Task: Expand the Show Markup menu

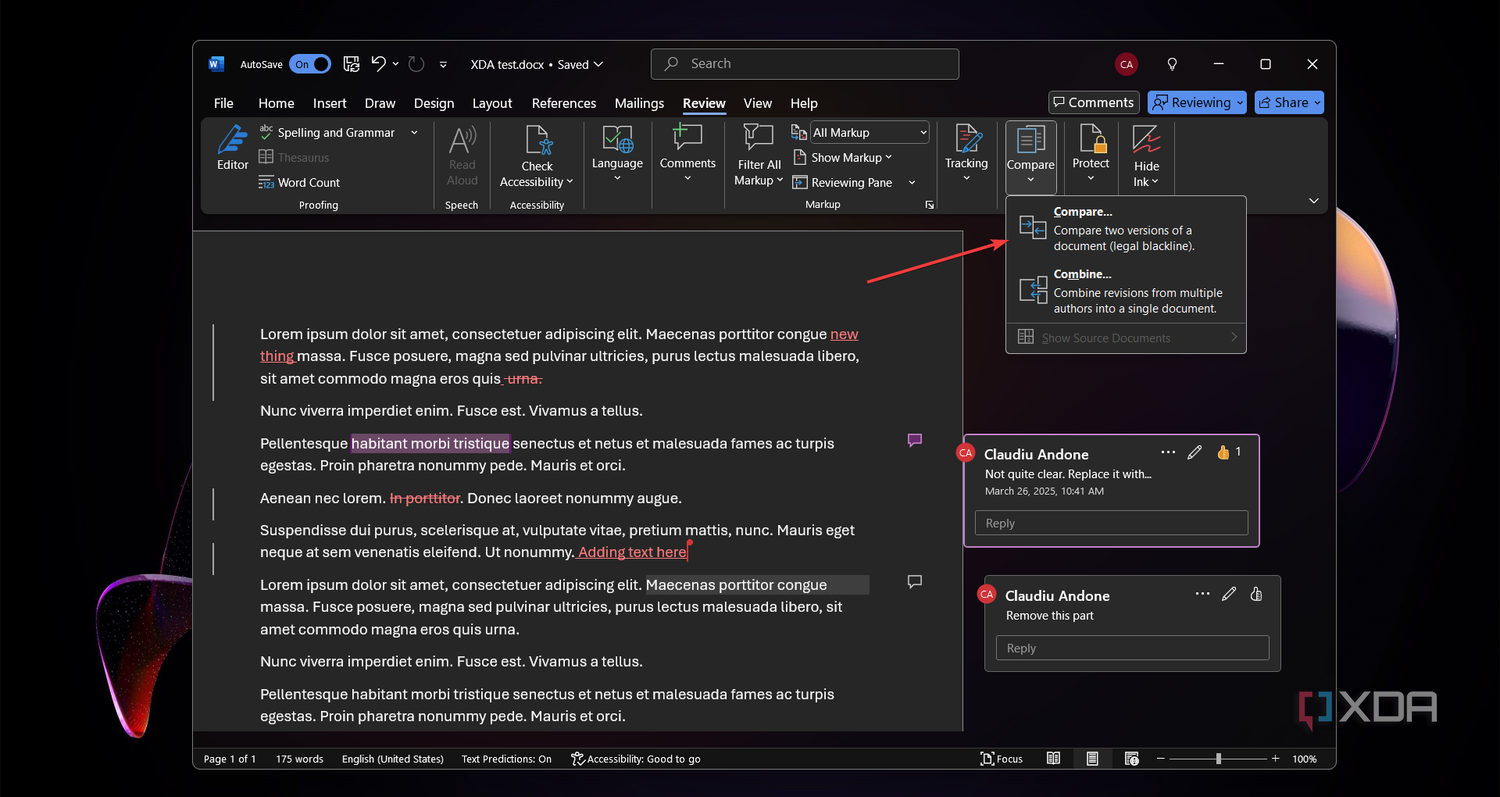Action: click(843, 157)
